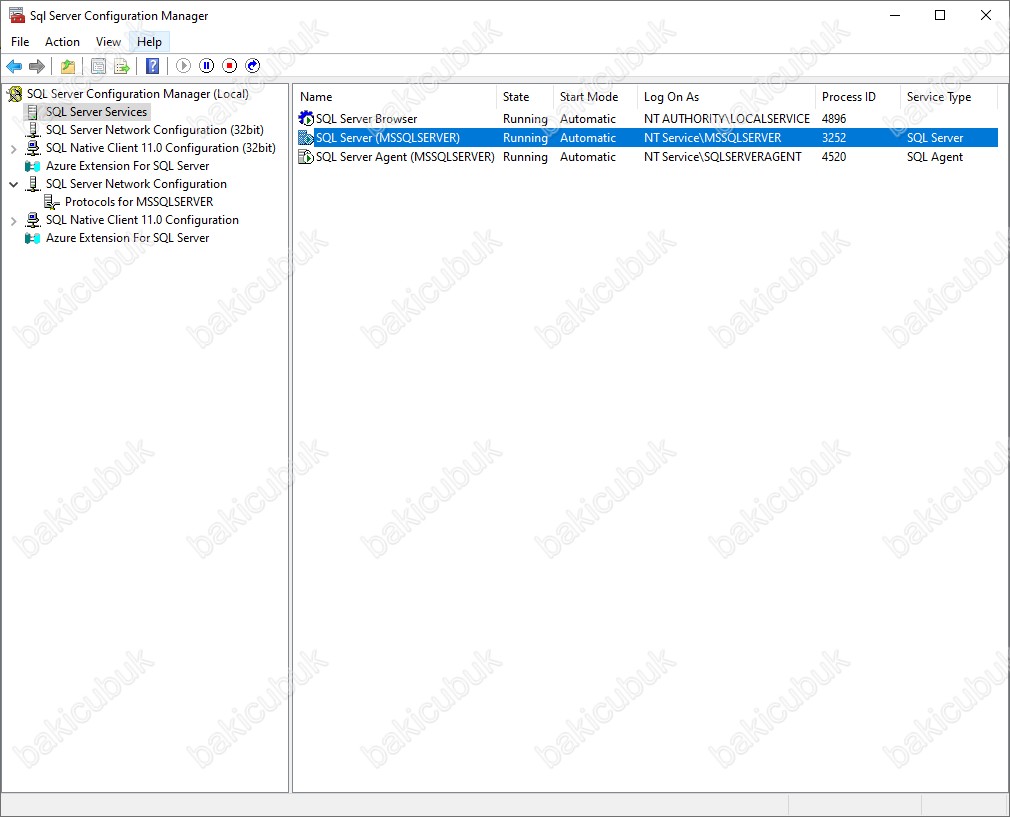Click the grayed-out Start Service icon
The height and width of the screenshot is (817, 1010).
183,66
